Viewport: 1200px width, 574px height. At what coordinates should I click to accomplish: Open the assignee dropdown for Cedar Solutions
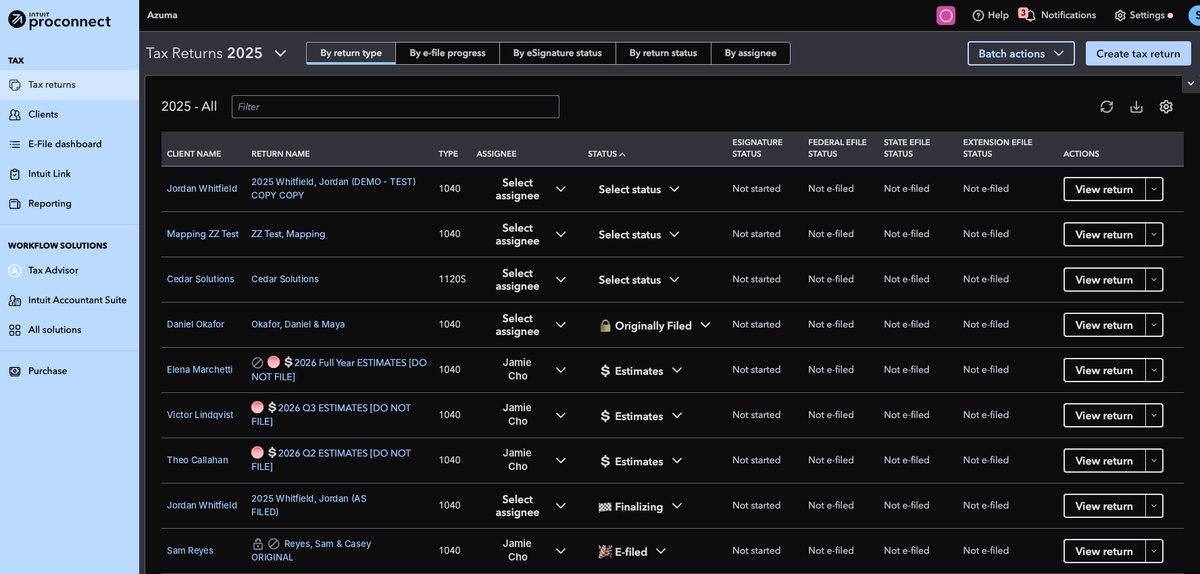(x=531, y=279)
